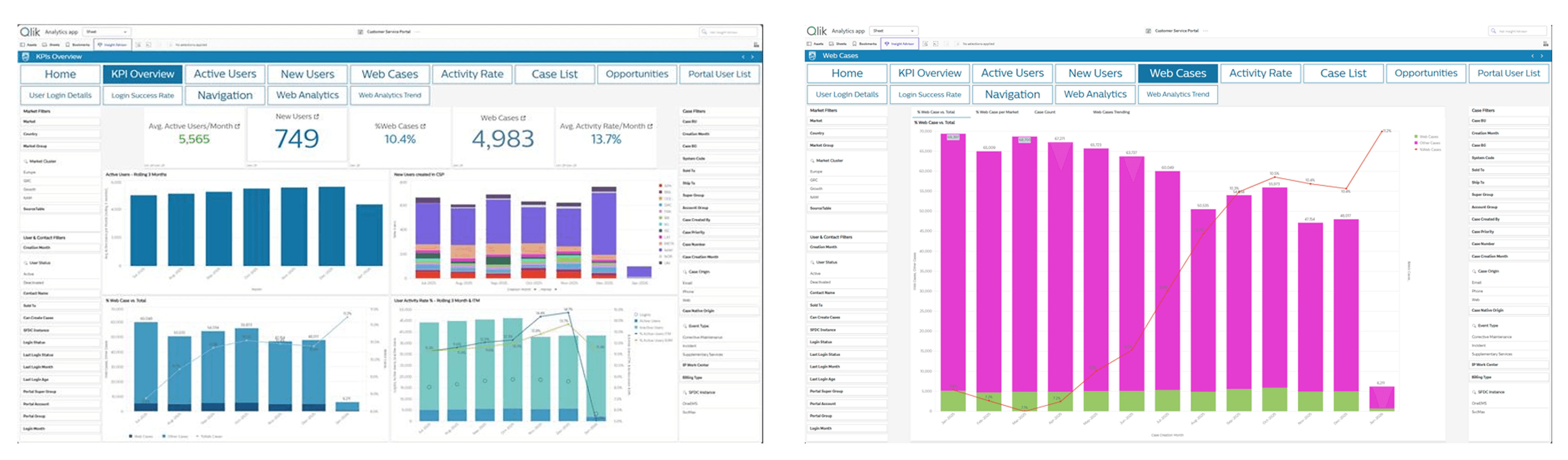Screen dimensions: 1568x460
Task: Open Sheet dropdown on Web Cases sheet
Action: 893,31
